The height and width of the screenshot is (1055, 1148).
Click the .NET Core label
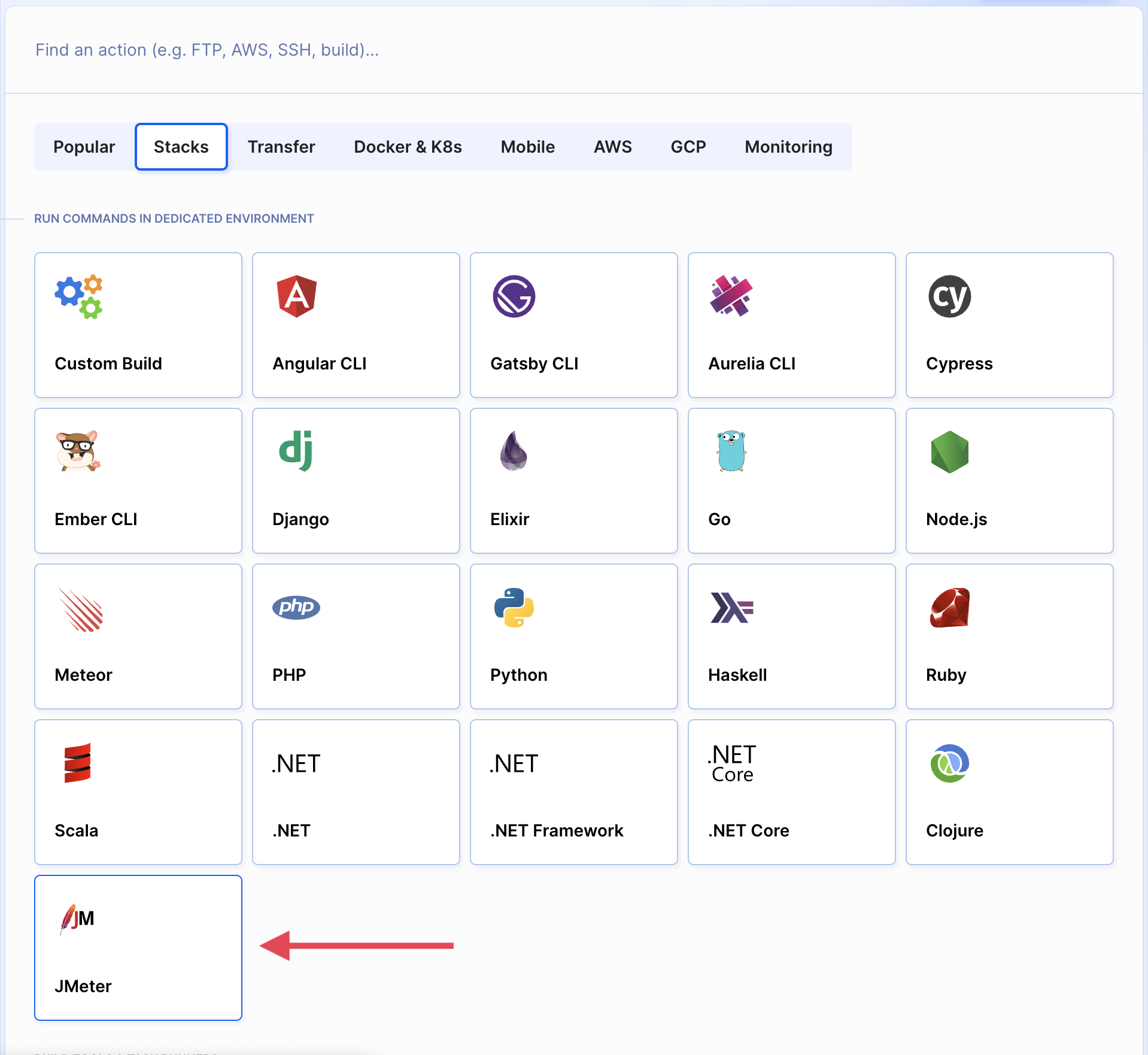pos(748,830)
